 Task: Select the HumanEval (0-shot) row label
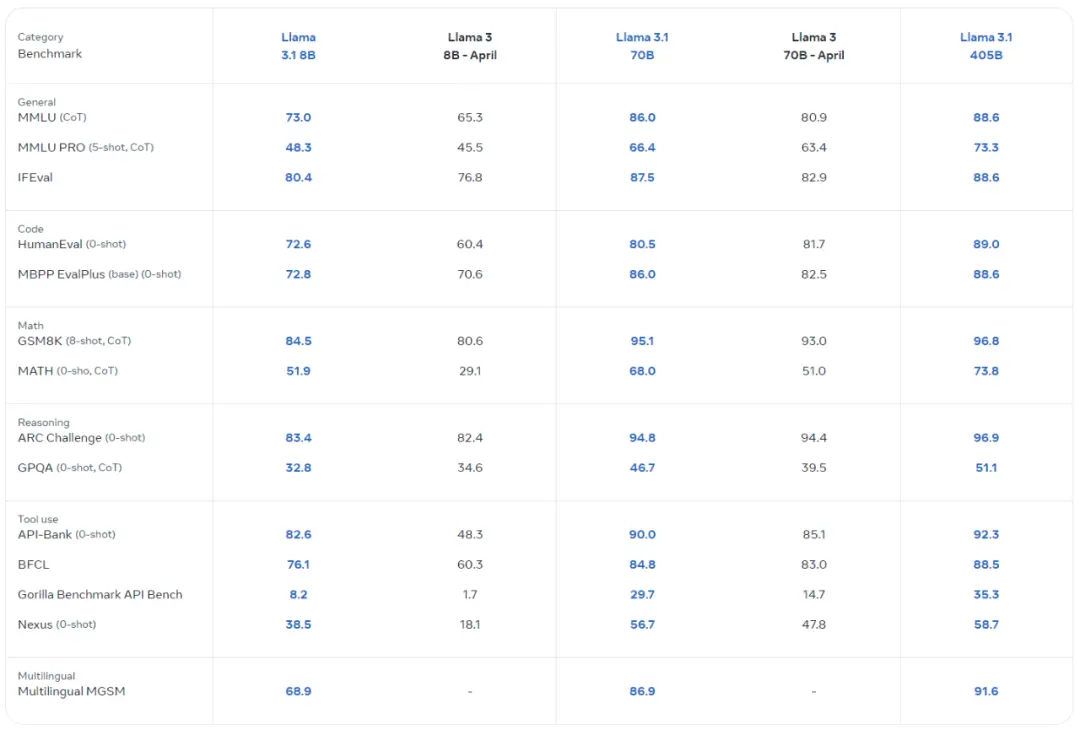coord(72,244)
